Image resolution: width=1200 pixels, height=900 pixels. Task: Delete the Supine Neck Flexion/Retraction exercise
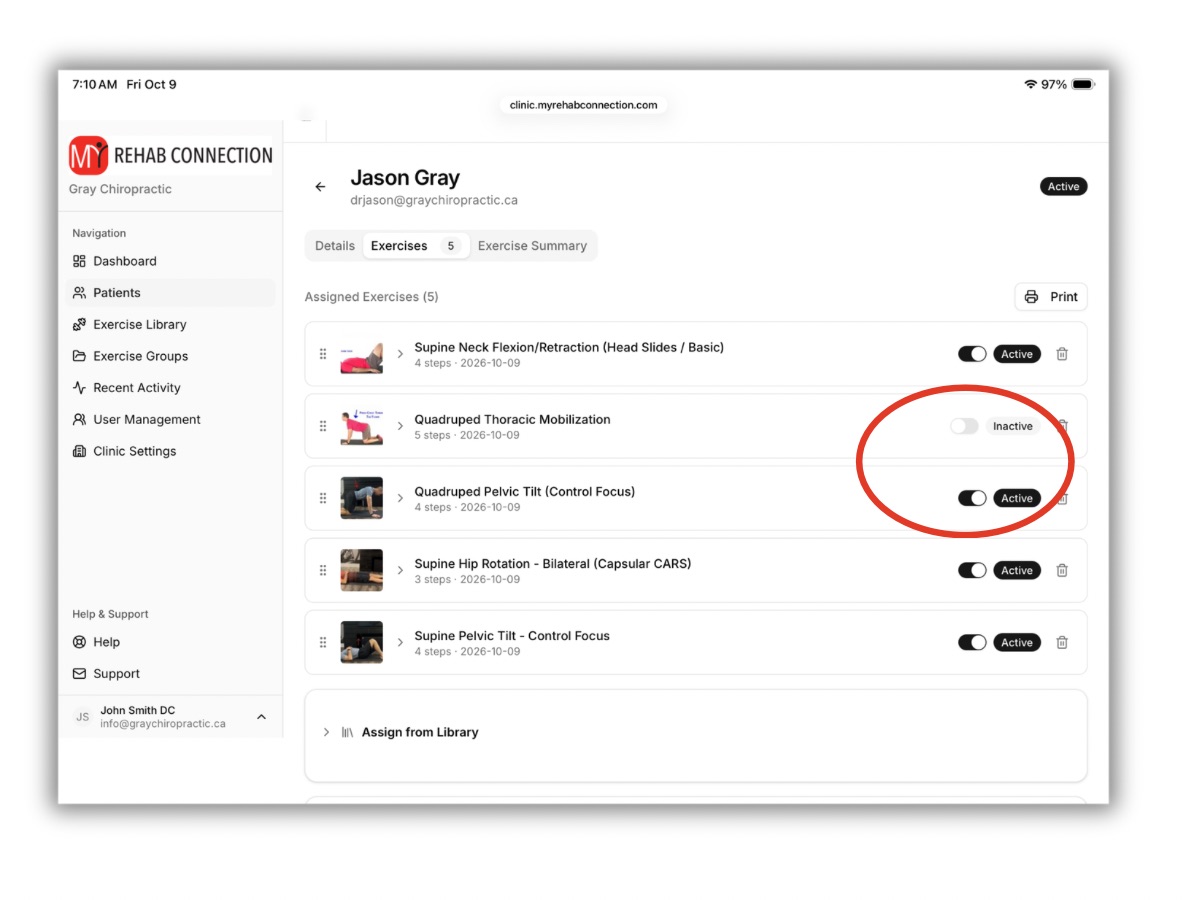[x=1062, y=354]
